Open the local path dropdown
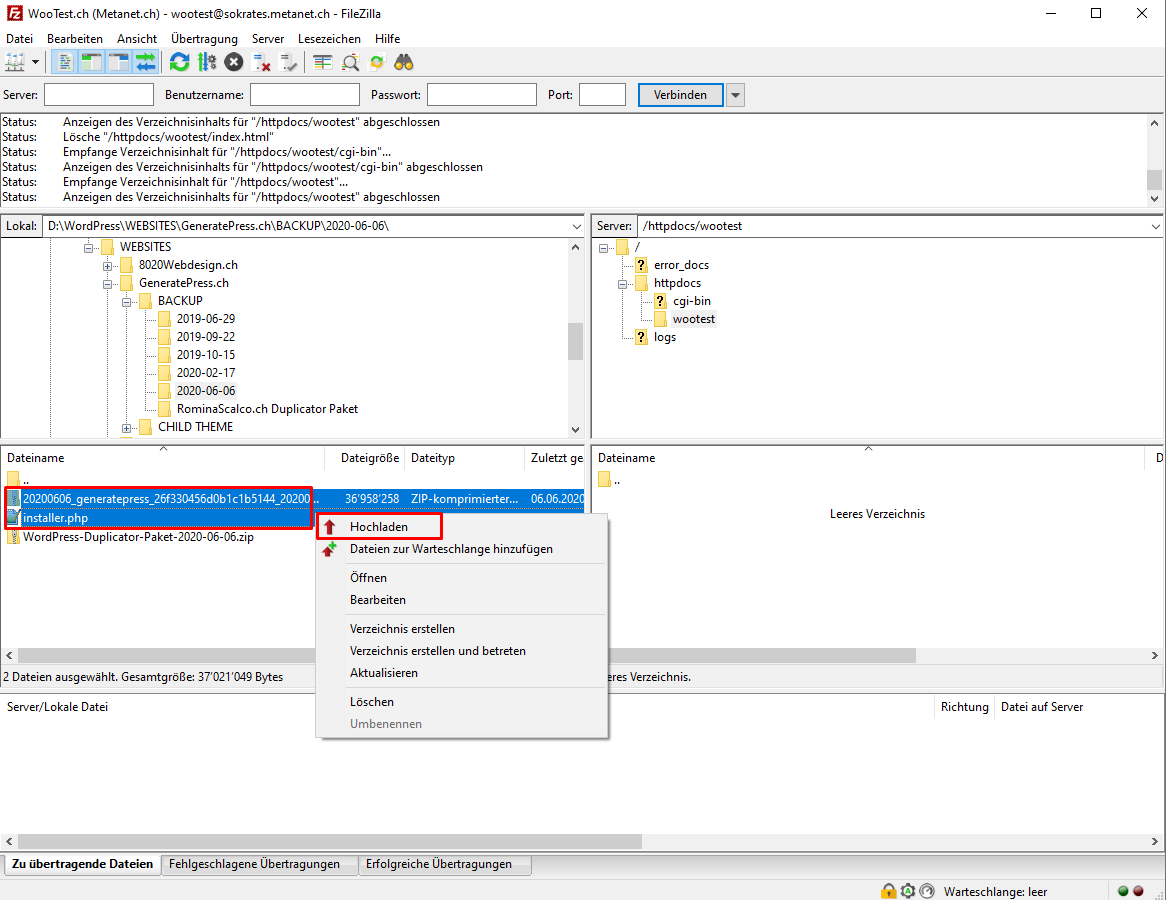The height and width of the screenshot is (900, 1166). pyautogui.click(x=576, y=226)
